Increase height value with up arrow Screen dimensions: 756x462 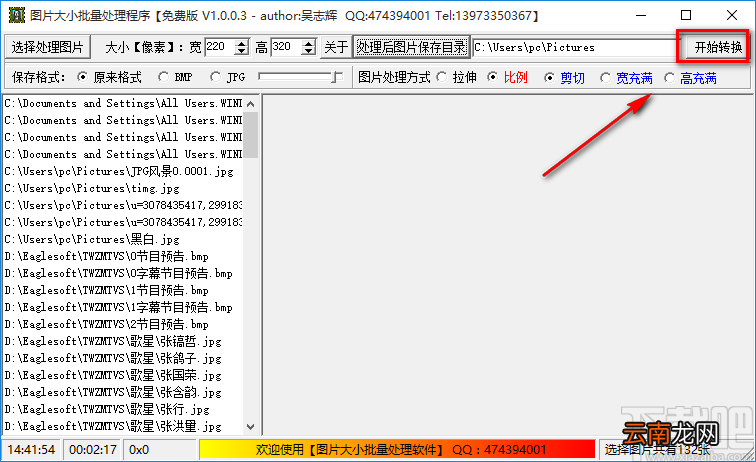(x=308, y=43)
